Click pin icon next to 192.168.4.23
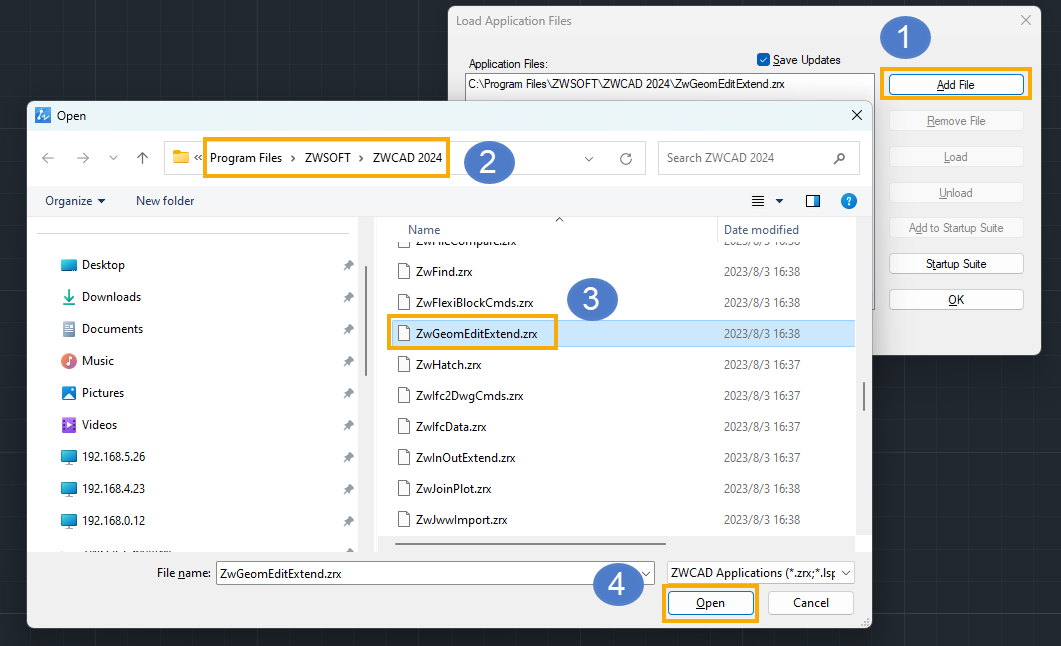Screen dimensions: 1061x646 (348, 488)
